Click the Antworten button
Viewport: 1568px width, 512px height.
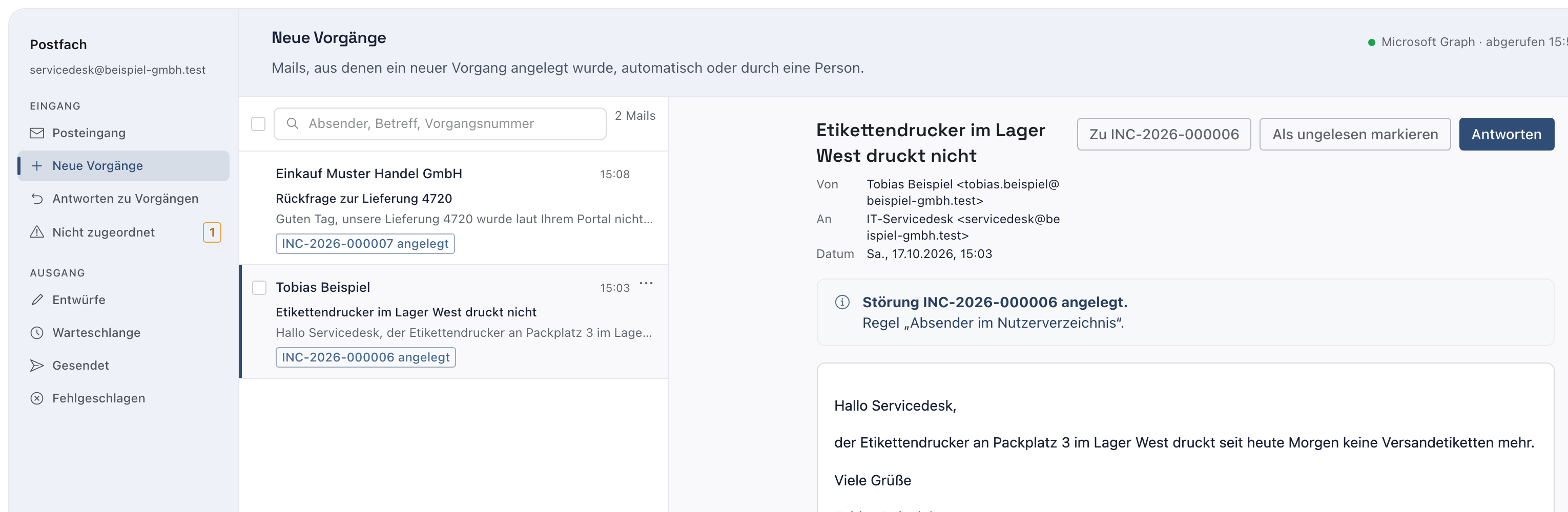[1506, 134]
